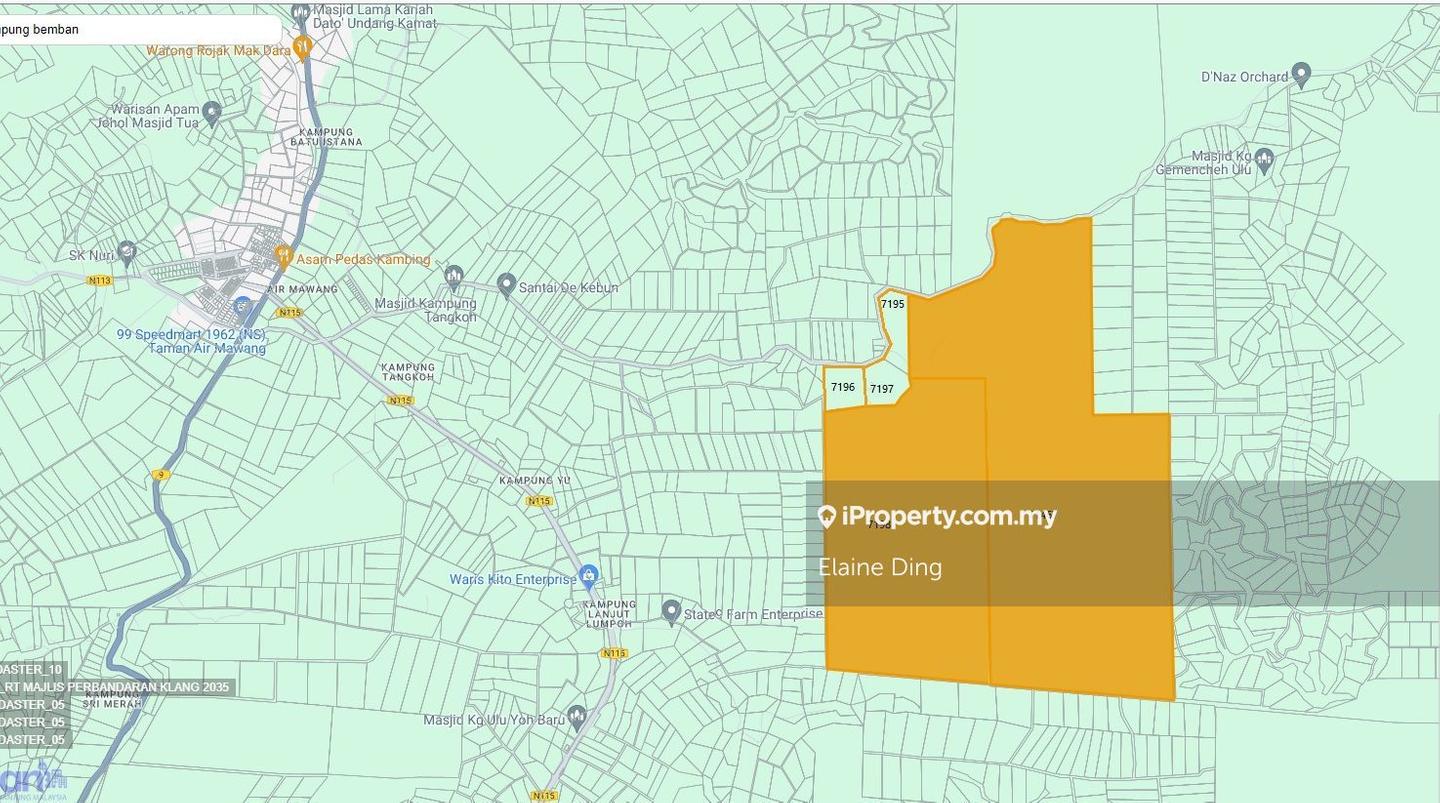Open the State9 Farm Enterprise pin

(x=671, y=610)
